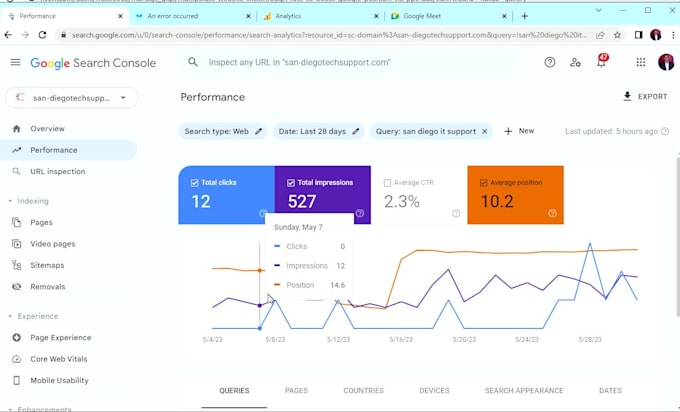
Task: Click the Export download icon
Action: click(627, 97)
